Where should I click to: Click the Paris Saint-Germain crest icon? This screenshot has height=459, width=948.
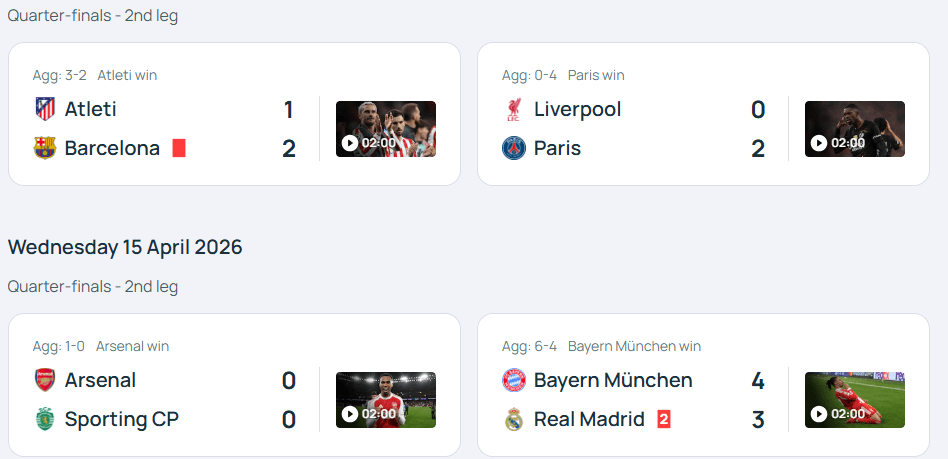(x=514, y=149)
